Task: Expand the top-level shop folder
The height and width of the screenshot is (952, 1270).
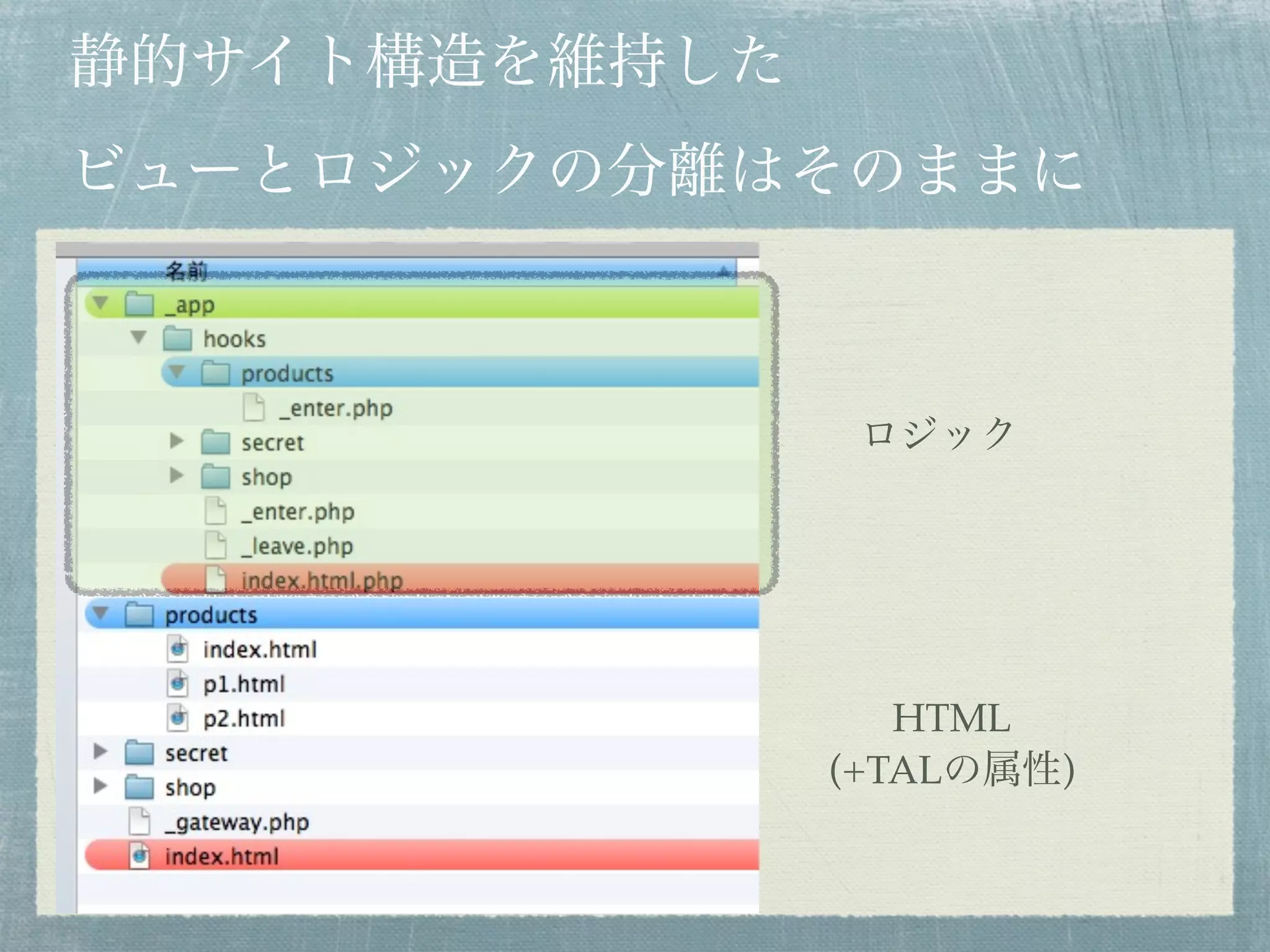Action: tap(100, 787)
